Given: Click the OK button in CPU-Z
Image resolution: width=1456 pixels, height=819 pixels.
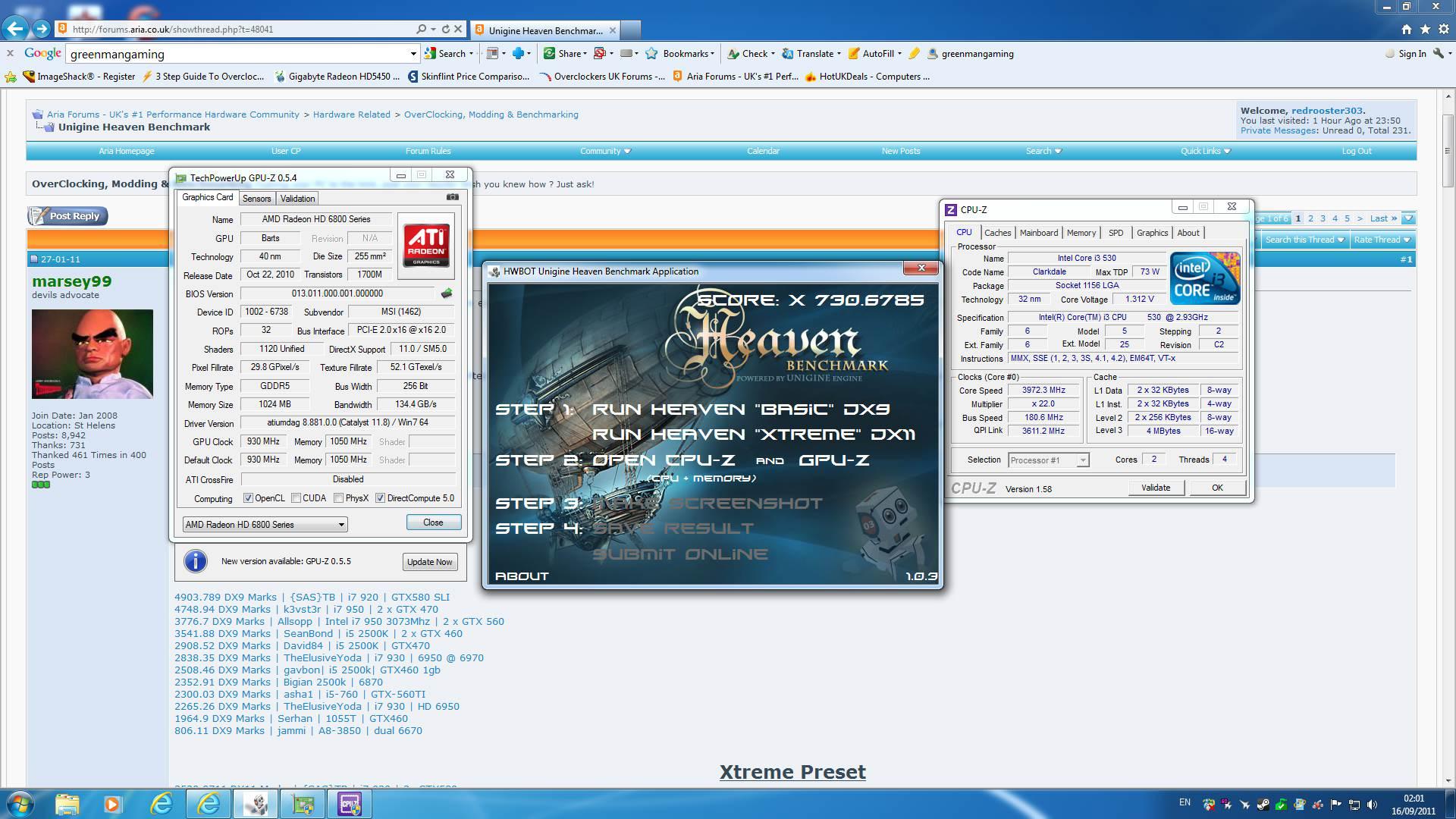Looking at the screenshot, I should [1217, 488].
